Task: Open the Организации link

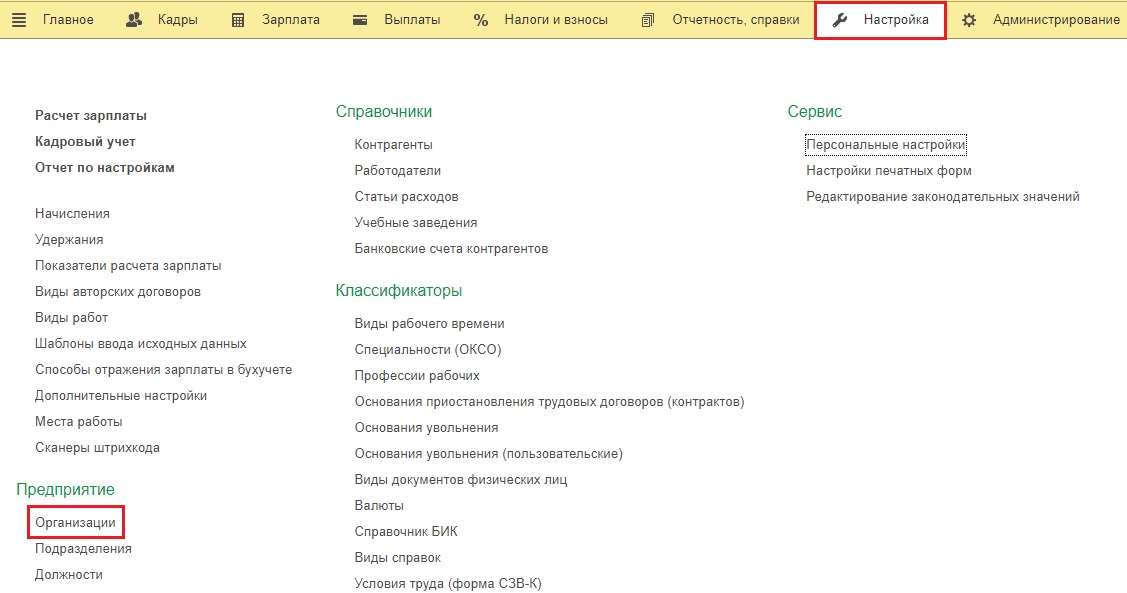Action: pyautogui.click(x=75, y=523)
